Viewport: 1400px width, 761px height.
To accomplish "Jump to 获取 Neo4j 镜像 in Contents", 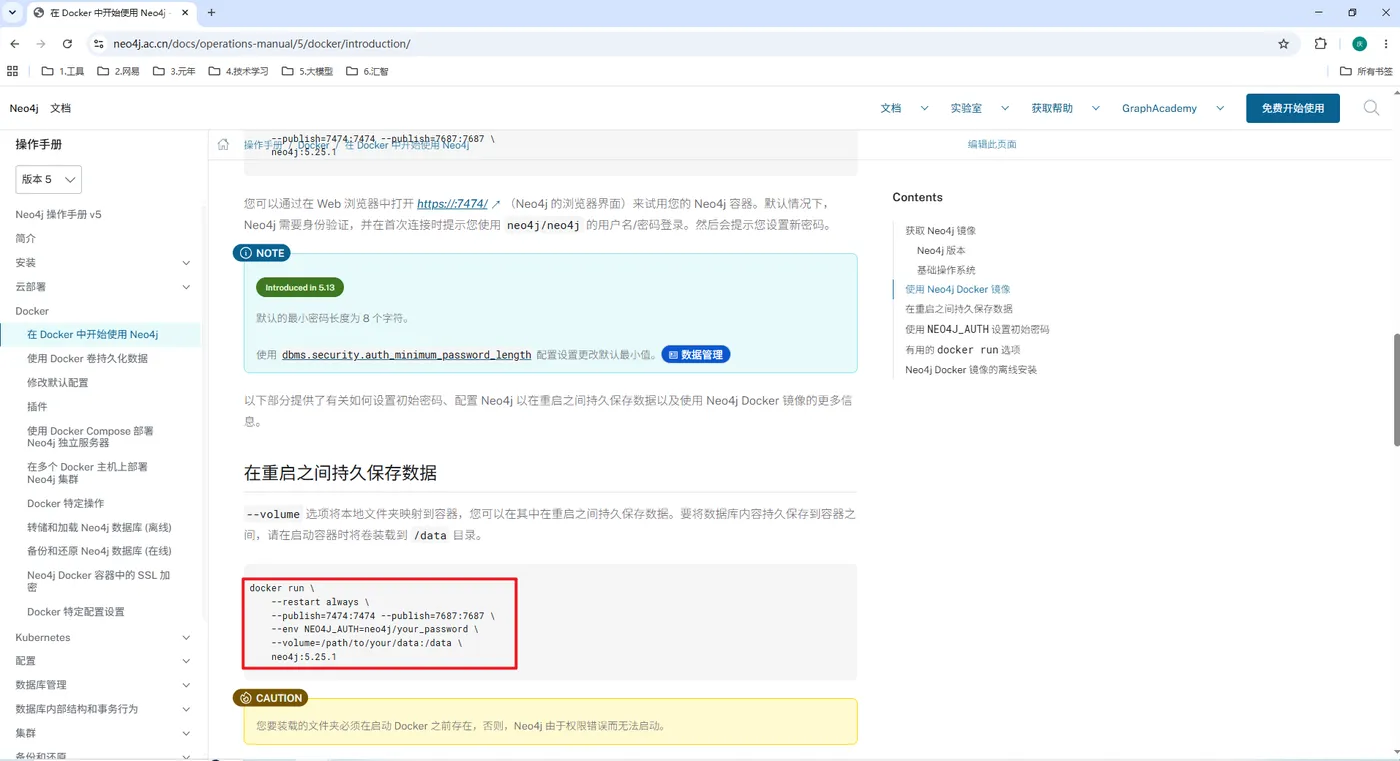I will (940, 230).
